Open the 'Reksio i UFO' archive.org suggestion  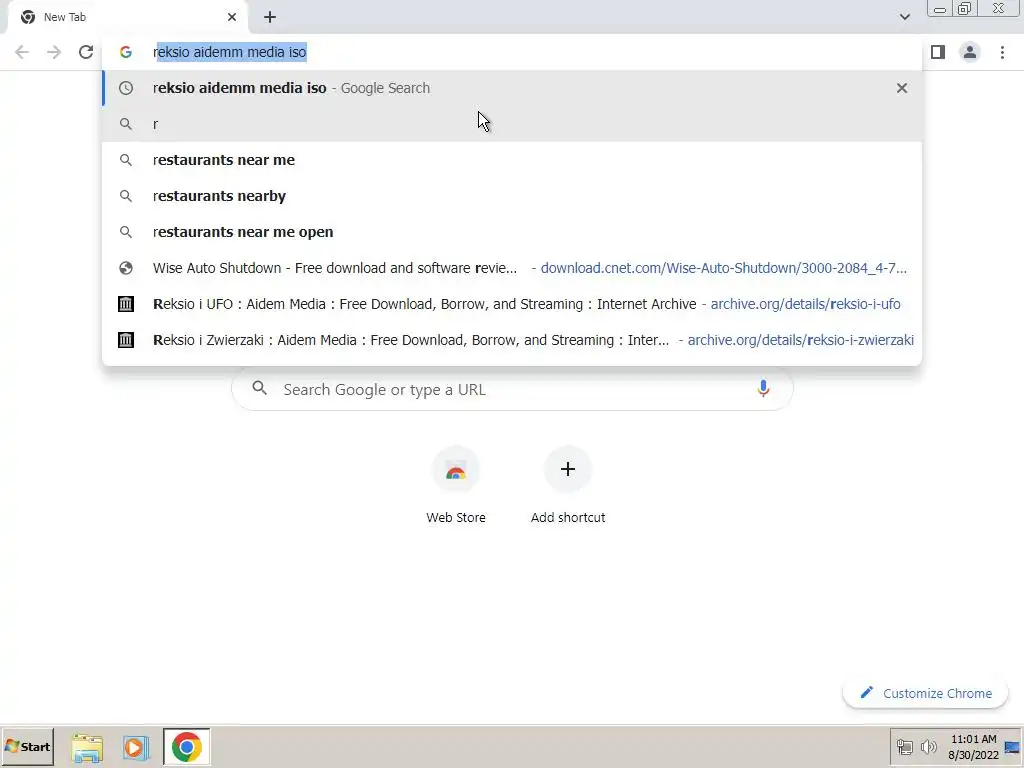(512, 304)
